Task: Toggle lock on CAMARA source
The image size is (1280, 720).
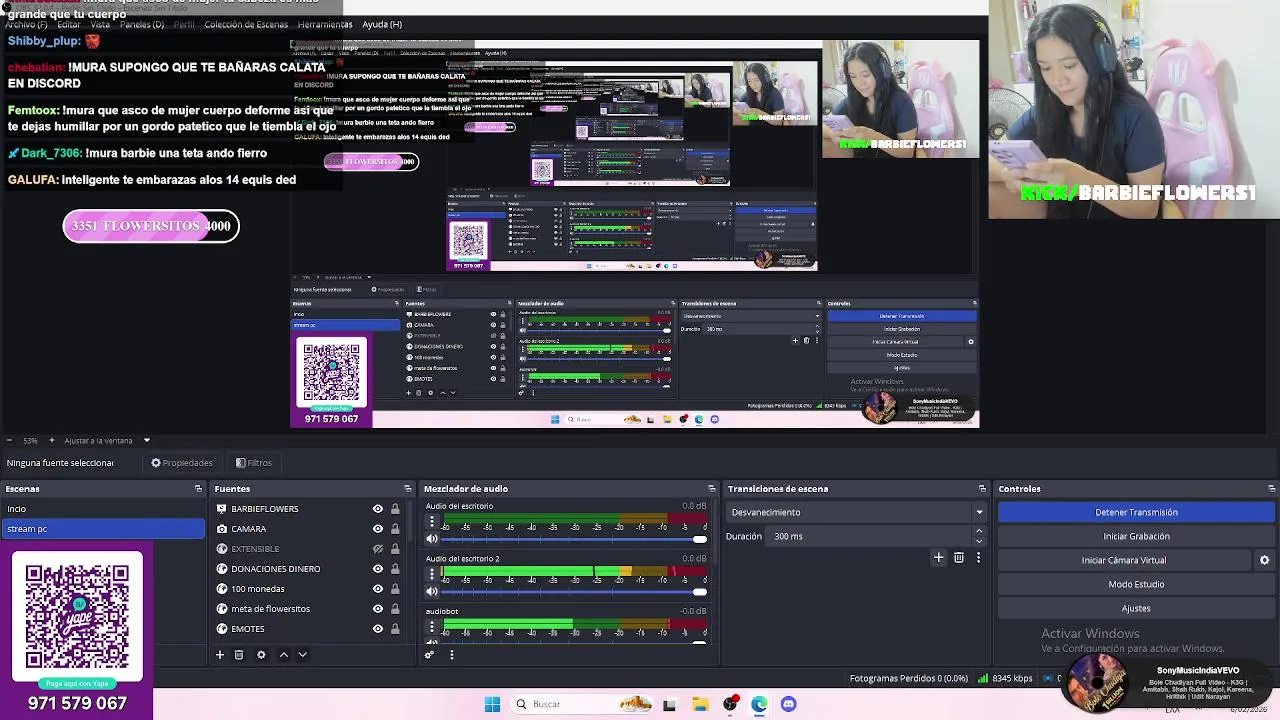Action: point(395,529)
